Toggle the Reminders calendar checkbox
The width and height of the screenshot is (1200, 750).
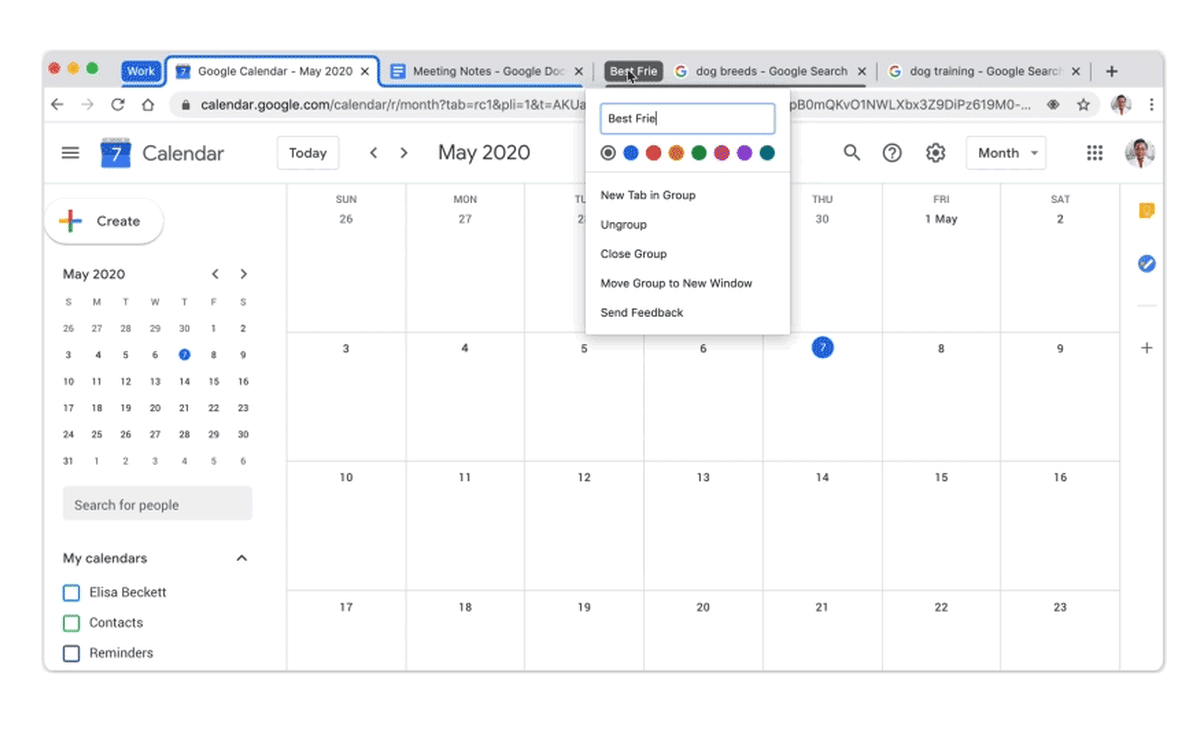coord(71,653)
